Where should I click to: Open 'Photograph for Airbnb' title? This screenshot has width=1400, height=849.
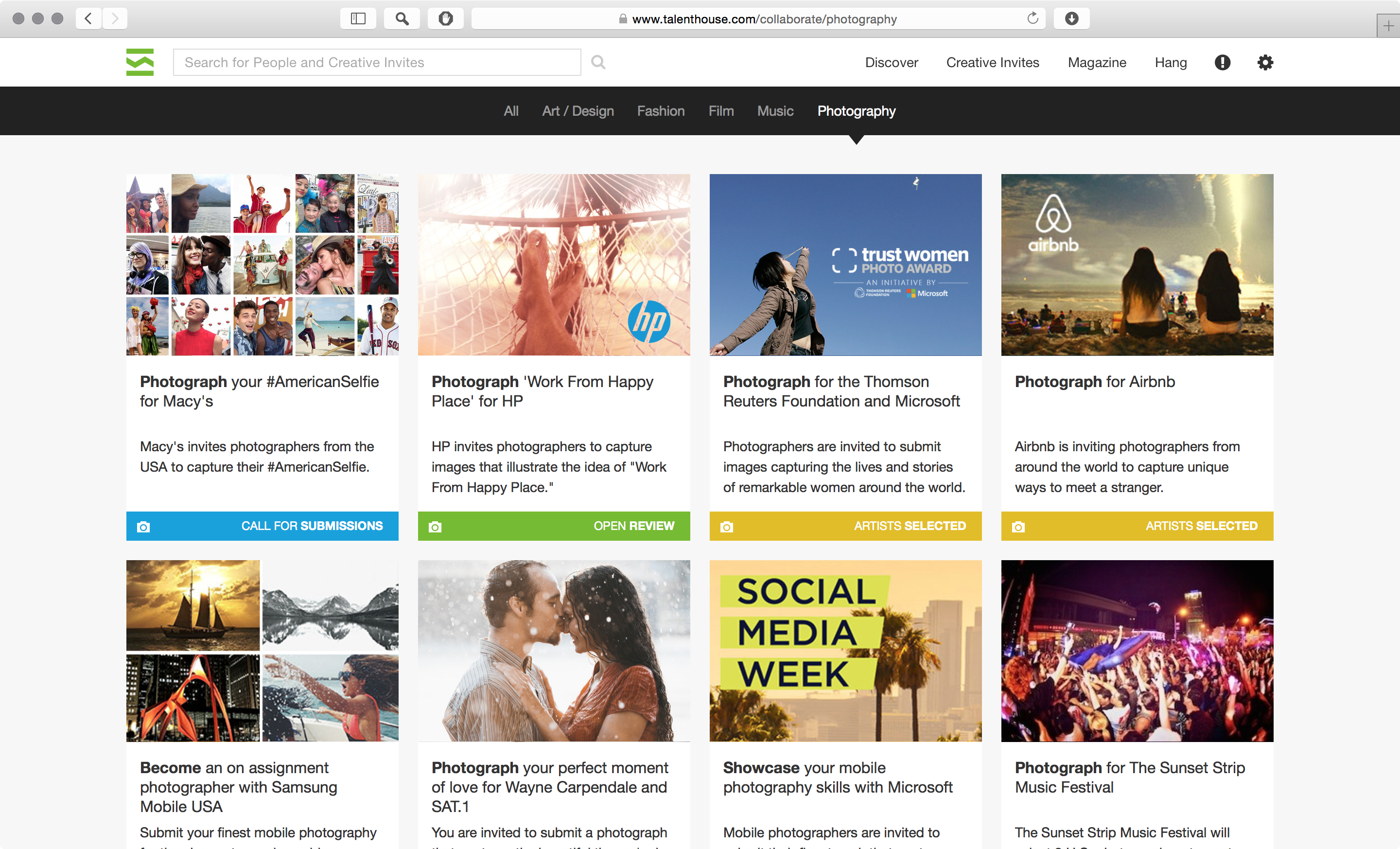click(1095, 381)
